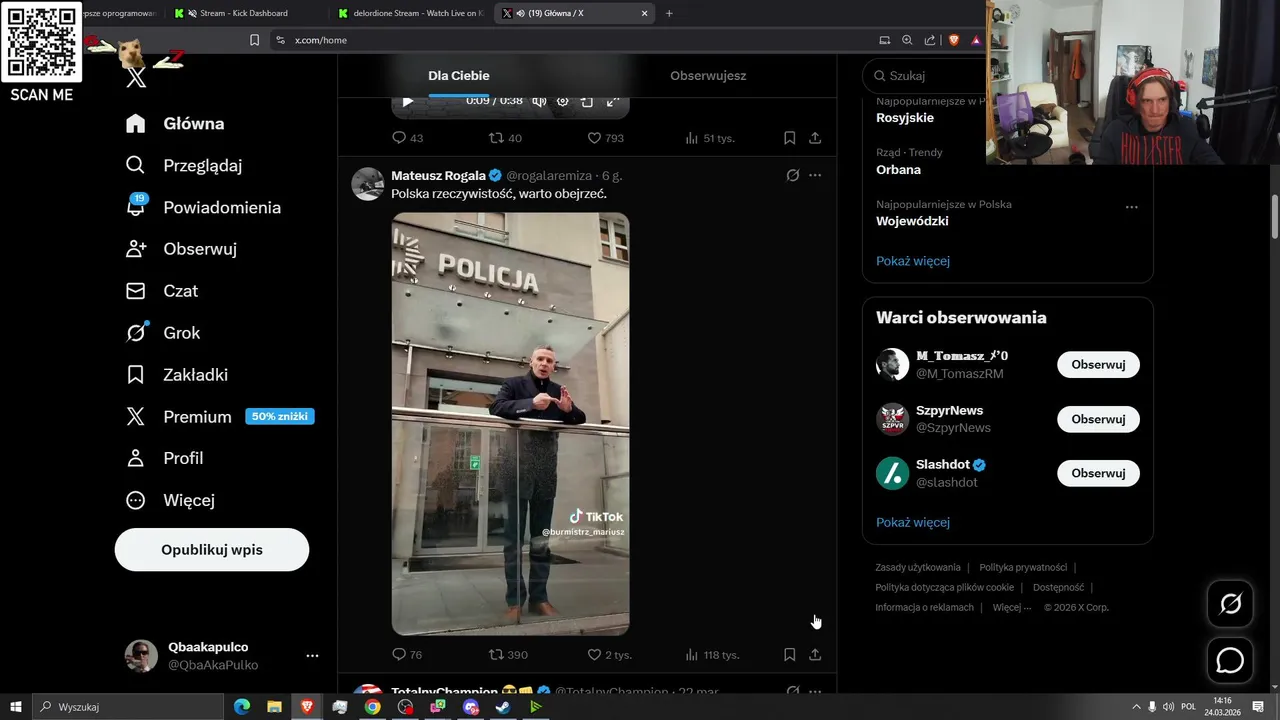Open Premium with 50% zniżki badge

219,417
